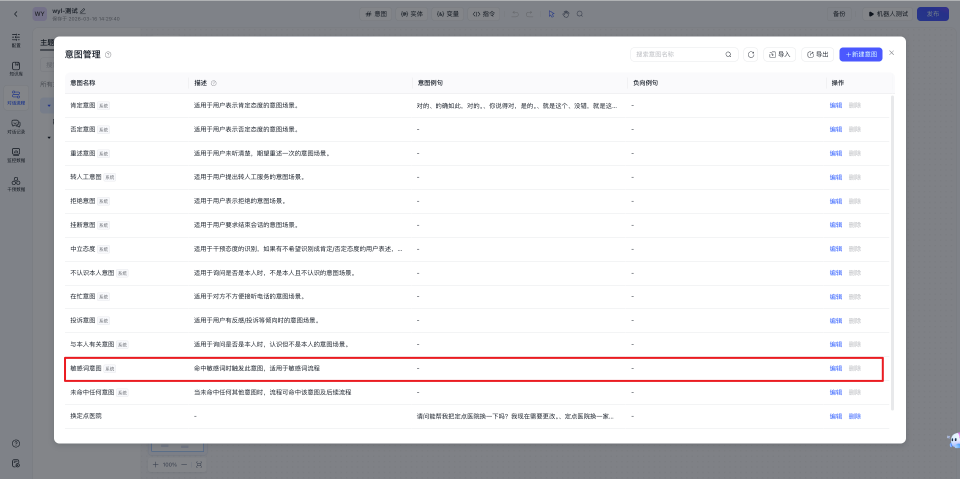
Task: Click the refresh icon in intent toolbar
Action: [x=751, y=54]
